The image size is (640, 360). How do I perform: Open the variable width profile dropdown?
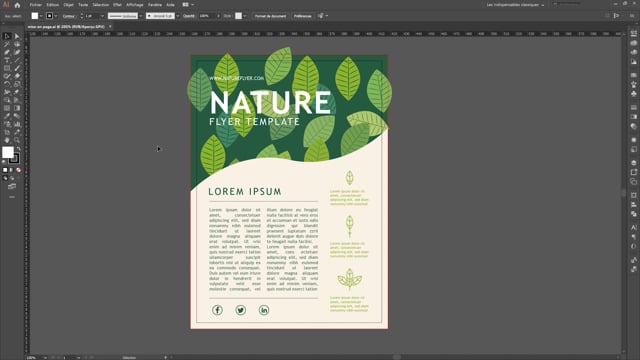point(140,16)
